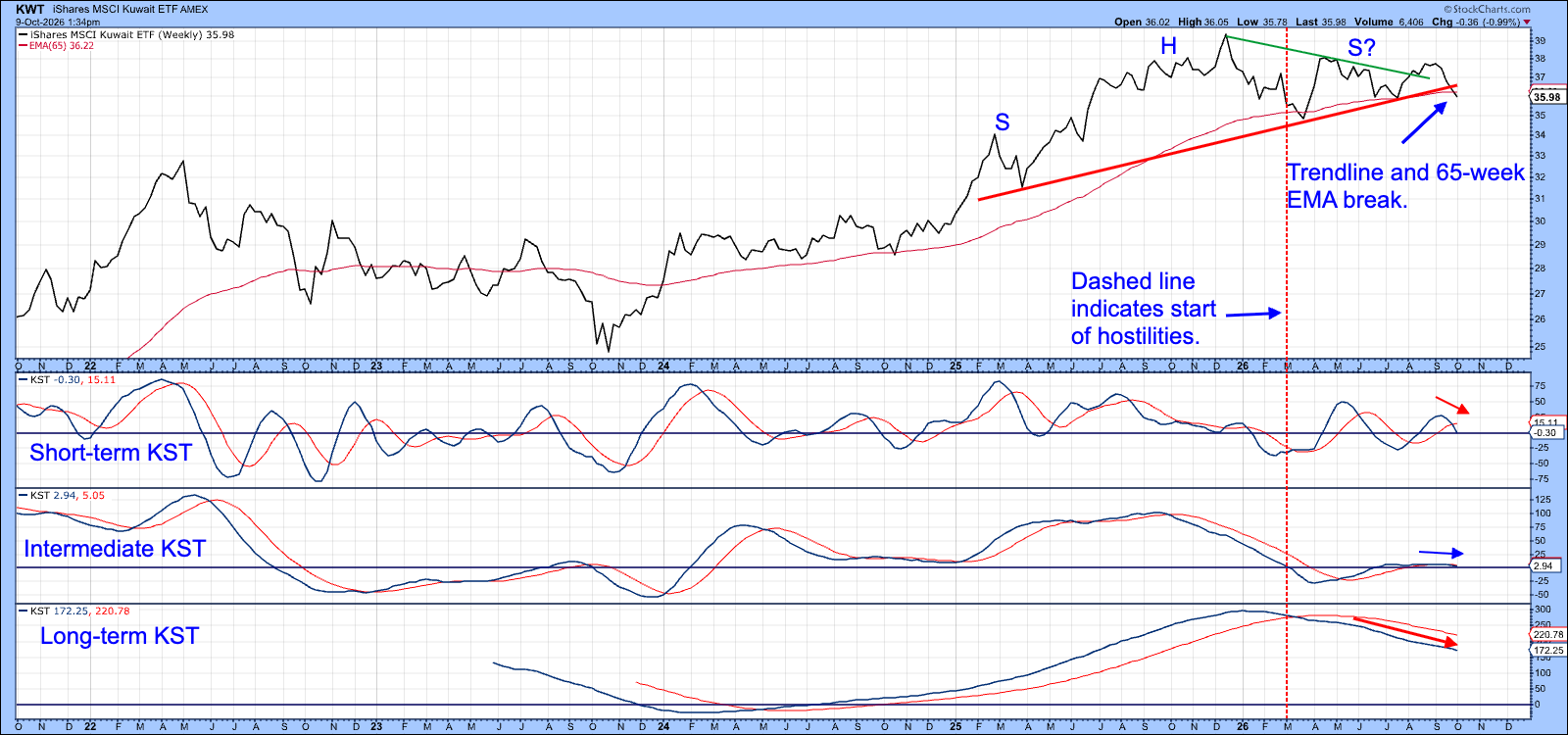Click the Intermediate KST label
The image size is (1568, 735).
[115, 549]
